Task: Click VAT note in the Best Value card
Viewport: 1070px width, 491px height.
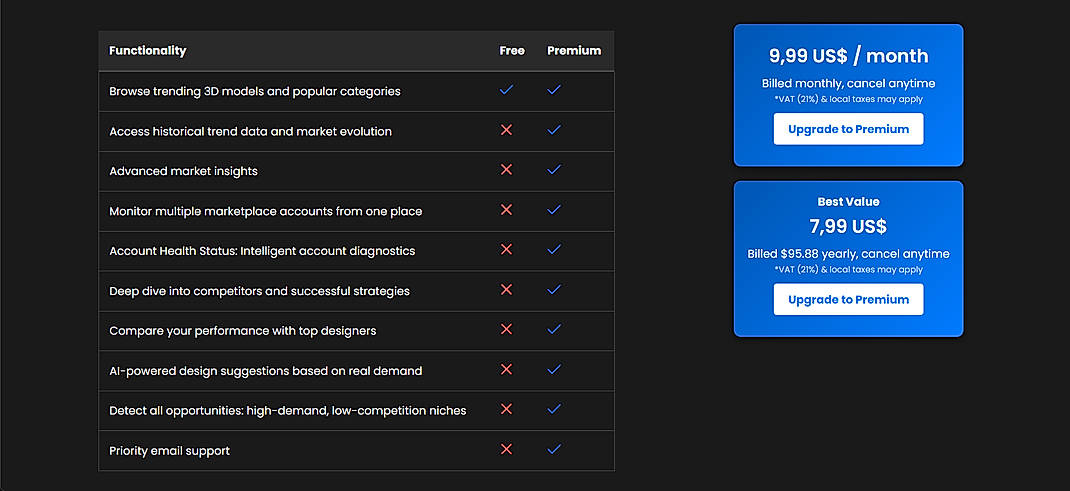Action: click(x=848, y=270)
